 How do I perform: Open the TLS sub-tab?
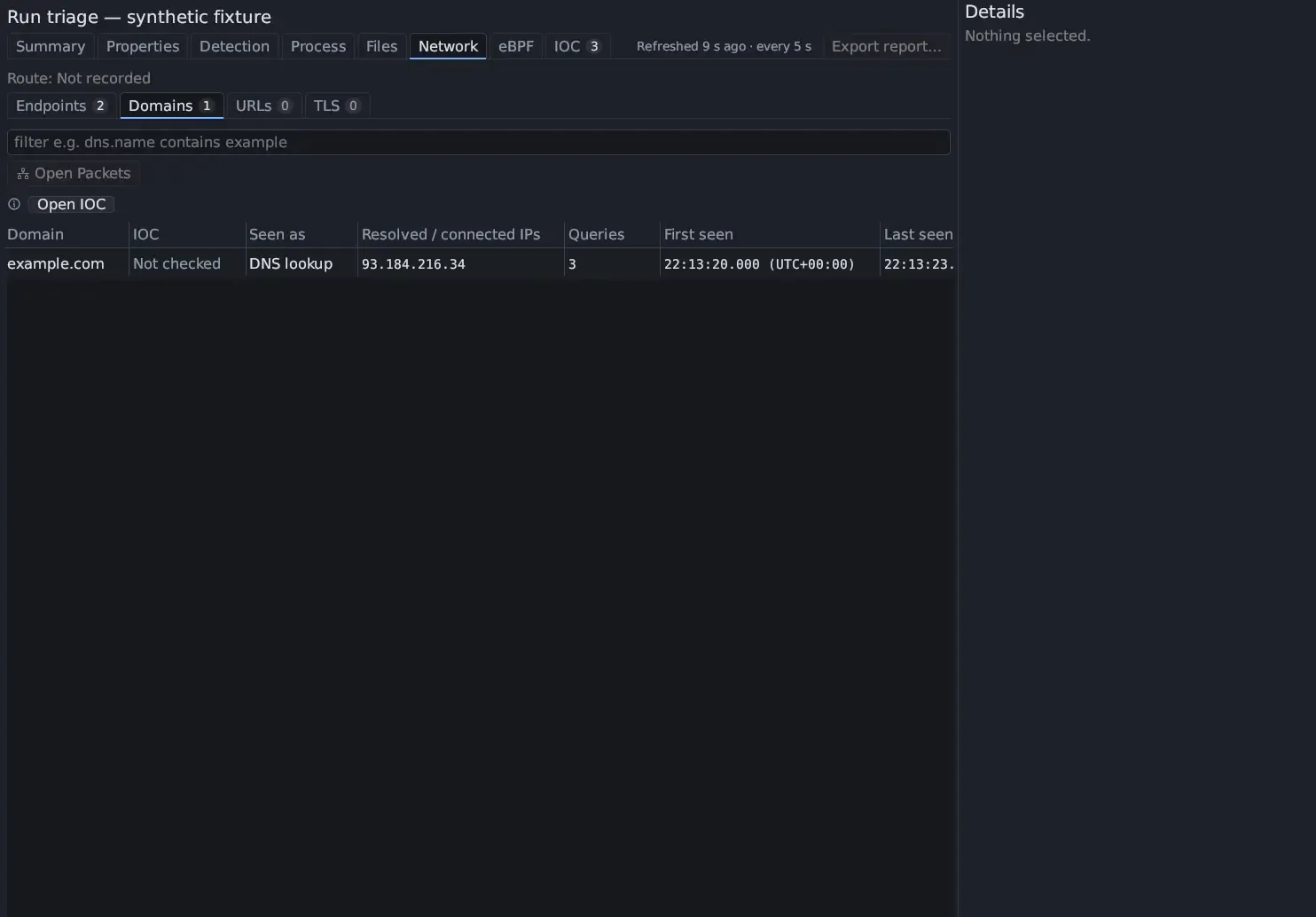pos(337,106)
